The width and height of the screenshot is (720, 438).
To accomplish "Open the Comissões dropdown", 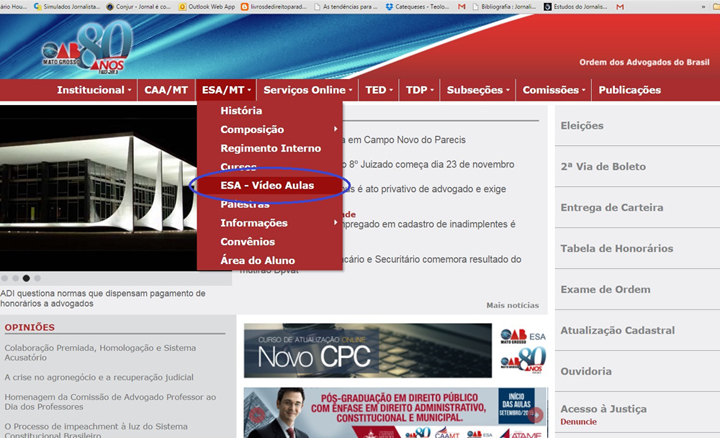I will click(554, 90).
